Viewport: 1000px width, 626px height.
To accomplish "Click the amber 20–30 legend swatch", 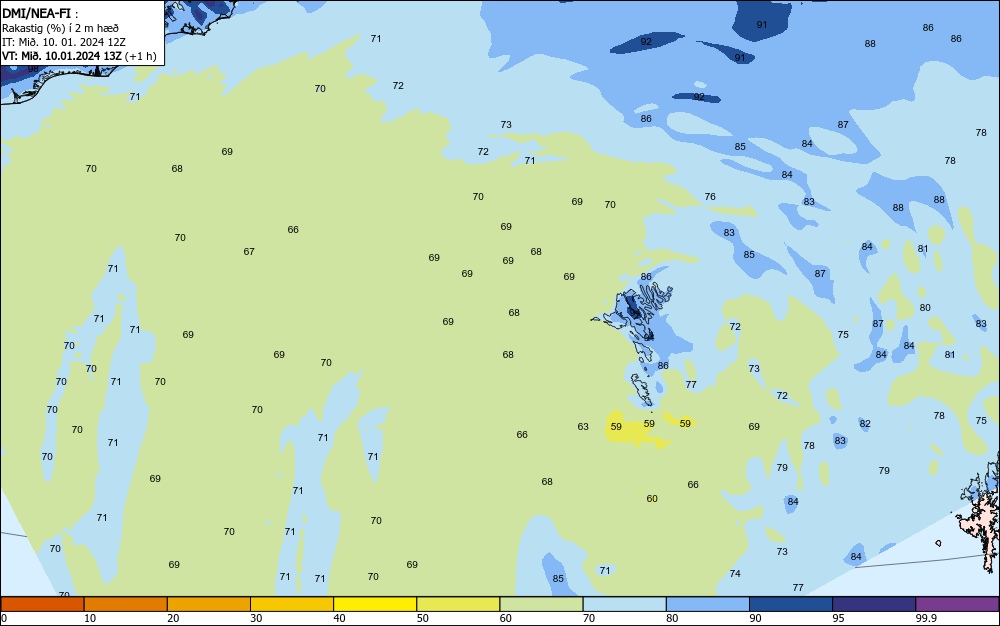I will coord(209,604).
